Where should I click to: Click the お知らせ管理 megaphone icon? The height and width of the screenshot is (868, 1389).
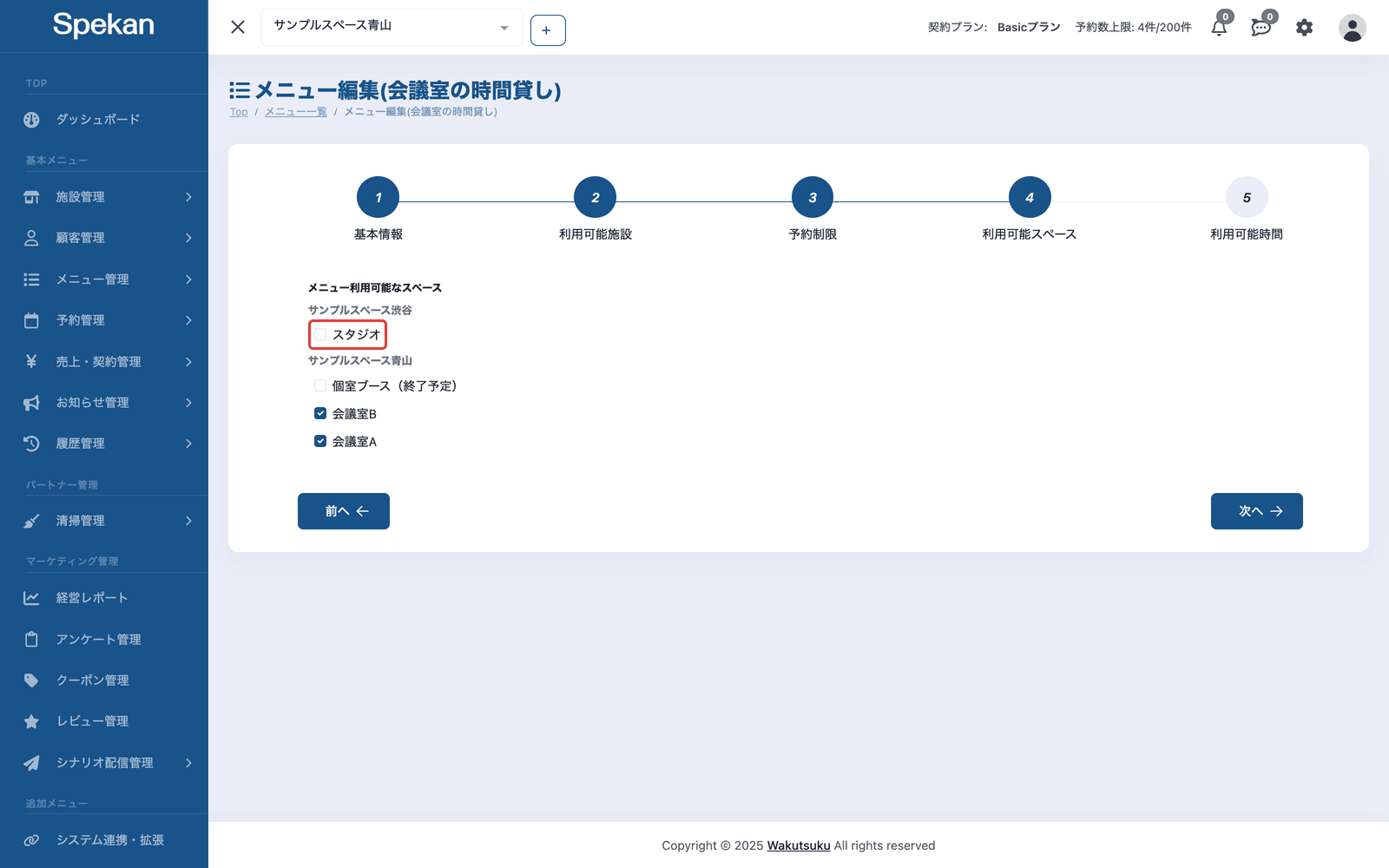[x=31, y=403]
